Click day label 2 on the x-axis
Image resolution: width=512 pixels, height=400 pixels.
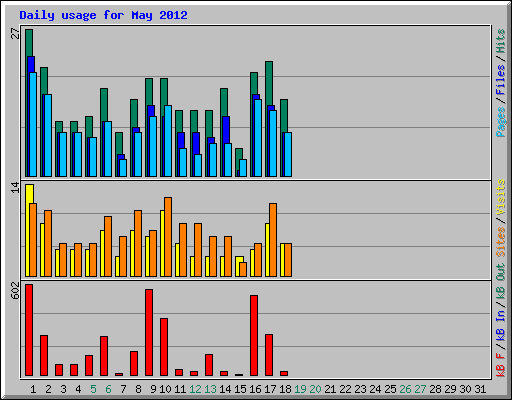(x=48, y=389)
